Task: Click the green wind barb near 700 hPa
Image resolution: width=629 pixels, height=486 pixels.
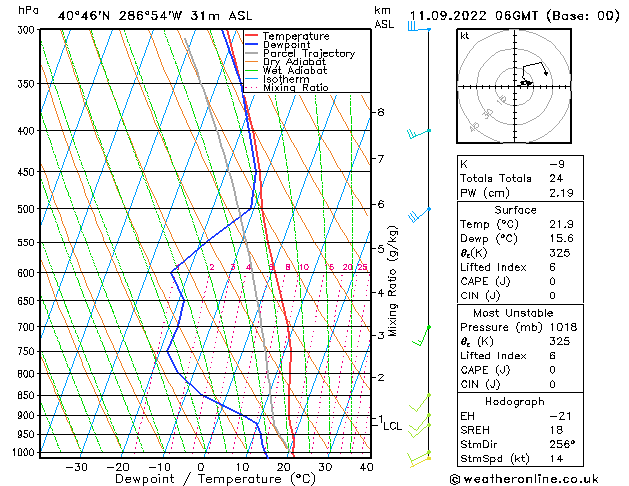Action: tap(424, 329)
